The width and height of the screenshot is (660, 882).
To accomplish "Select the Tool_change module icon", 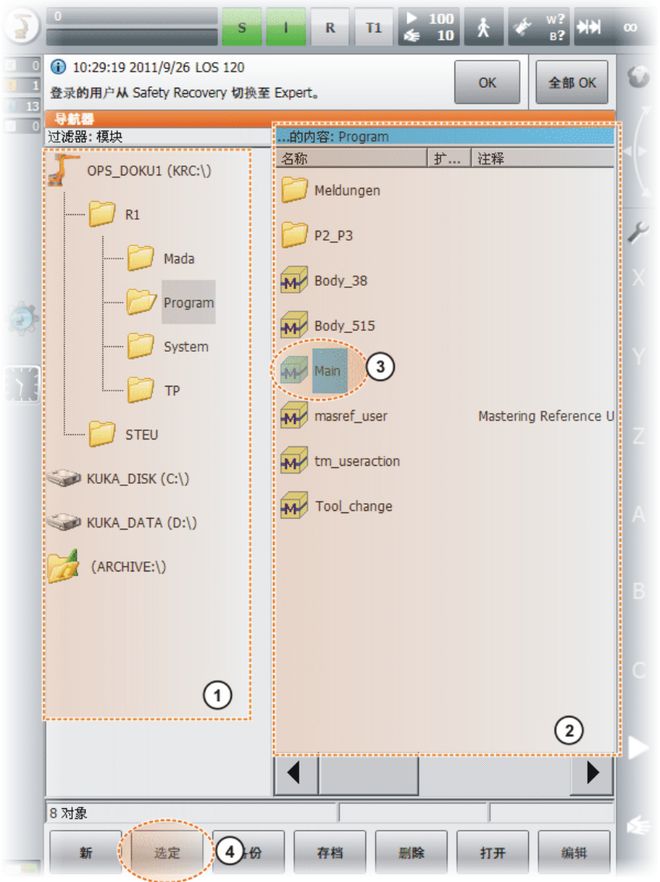I will coord(294,506).
